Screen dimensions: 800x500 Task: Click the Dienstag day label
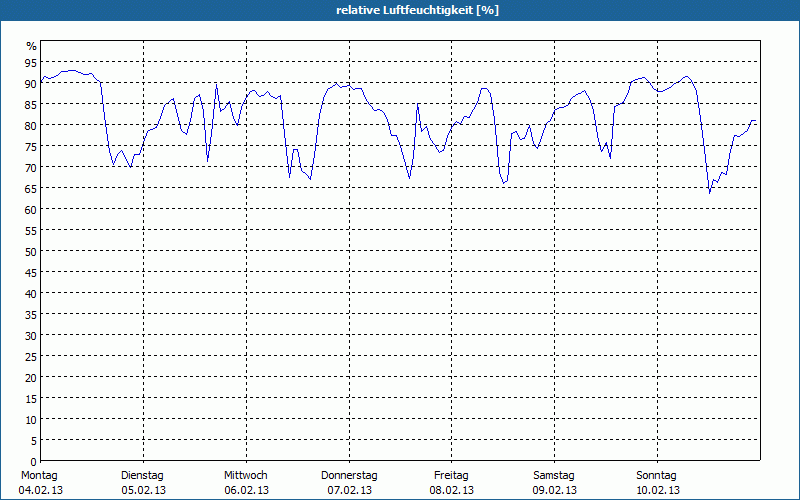tap(142, 476)
